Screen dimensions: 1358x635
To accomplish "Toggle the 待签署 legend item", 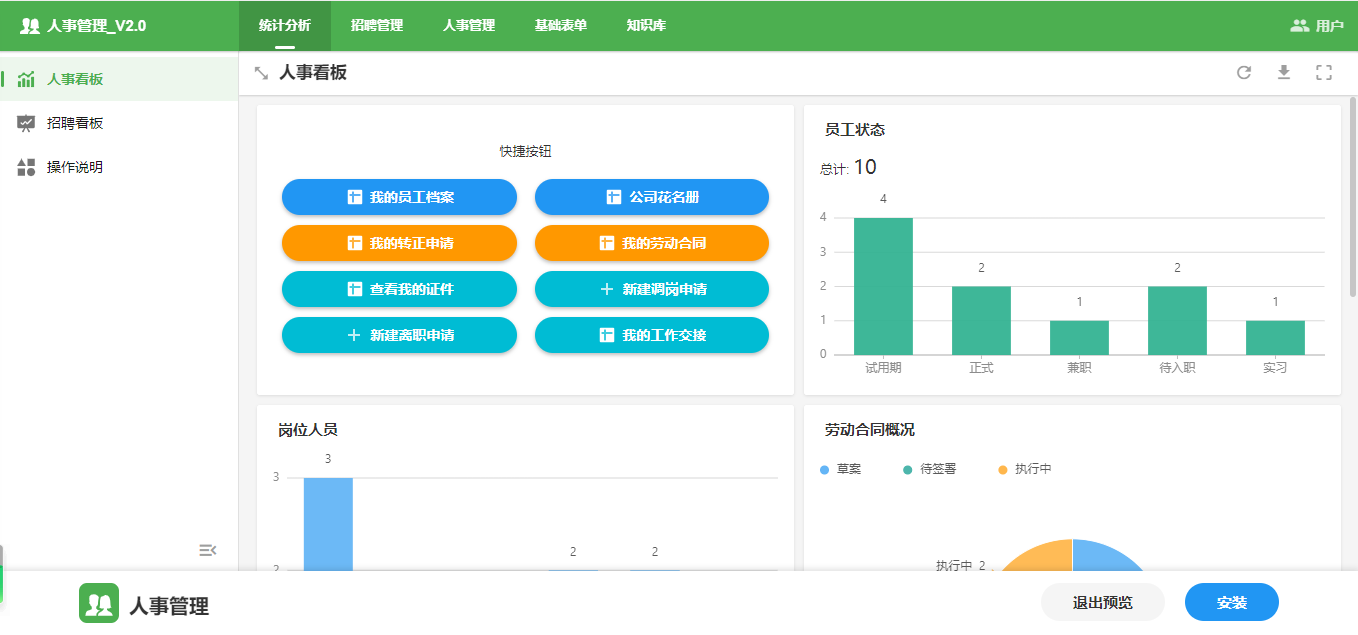I will point(929,469).
